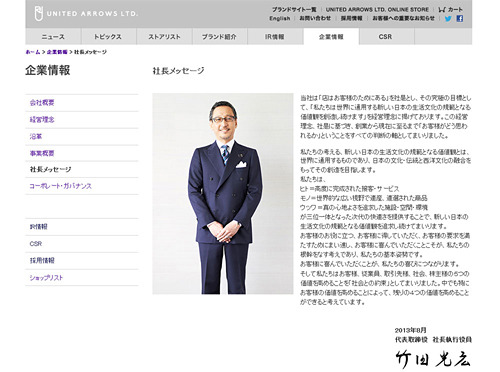Open 会社概要 in sidebar

click(42, 103)
